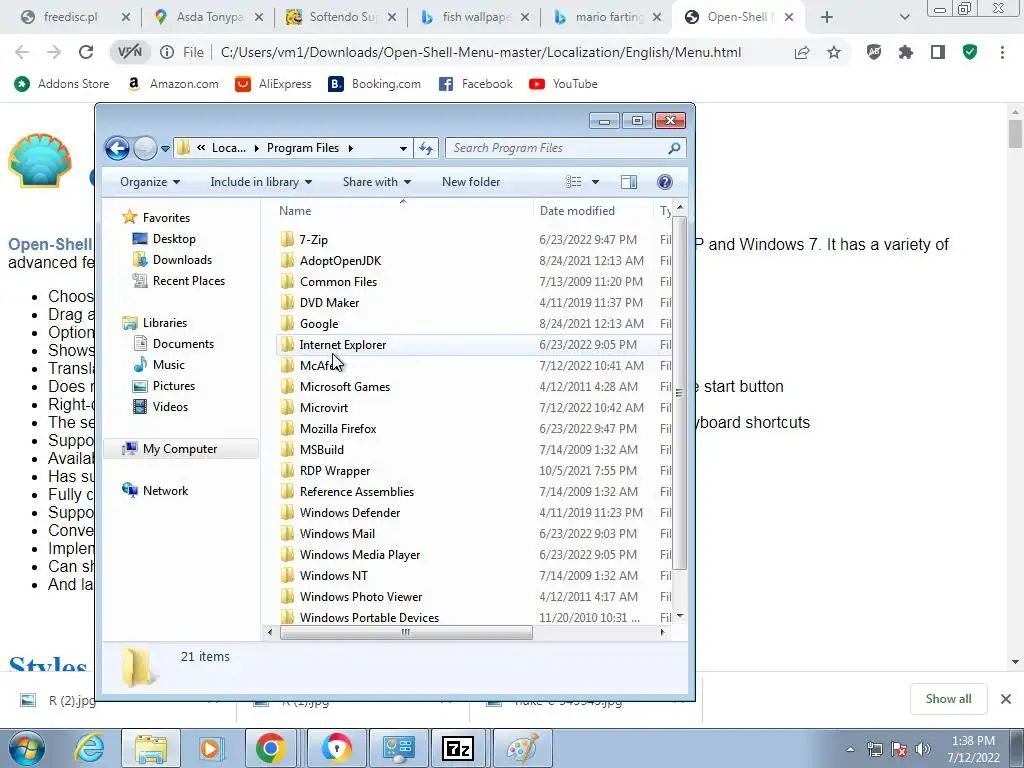
Task: Select the Windows Defender folder
Action: tap(350, 513)
